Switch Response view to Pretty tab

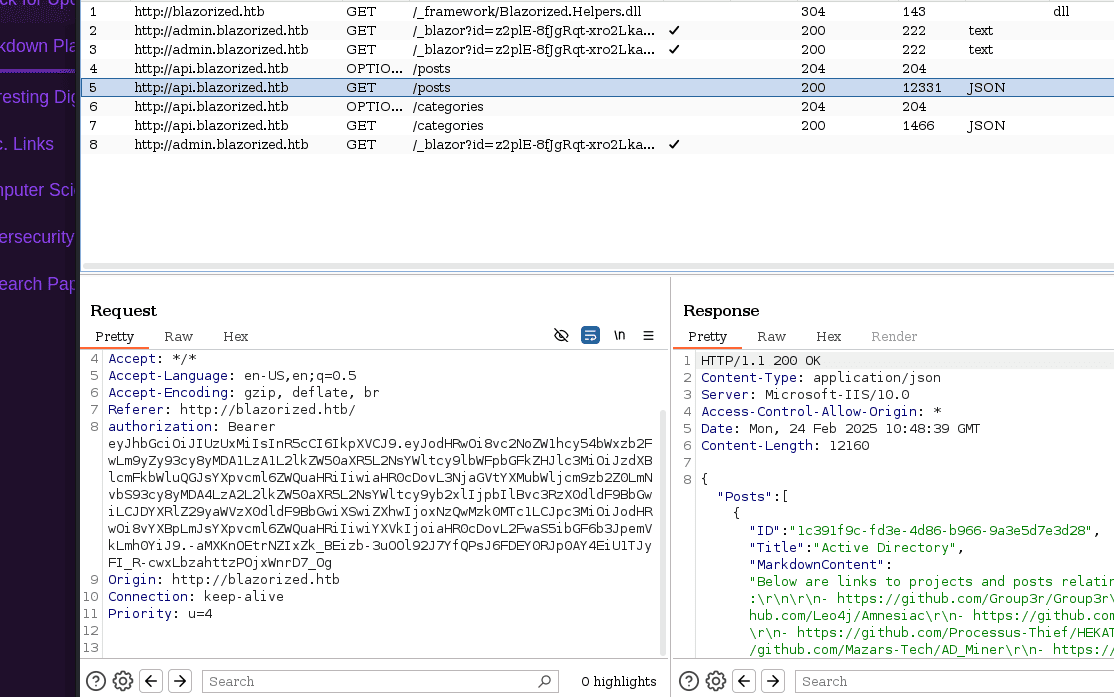708,337
